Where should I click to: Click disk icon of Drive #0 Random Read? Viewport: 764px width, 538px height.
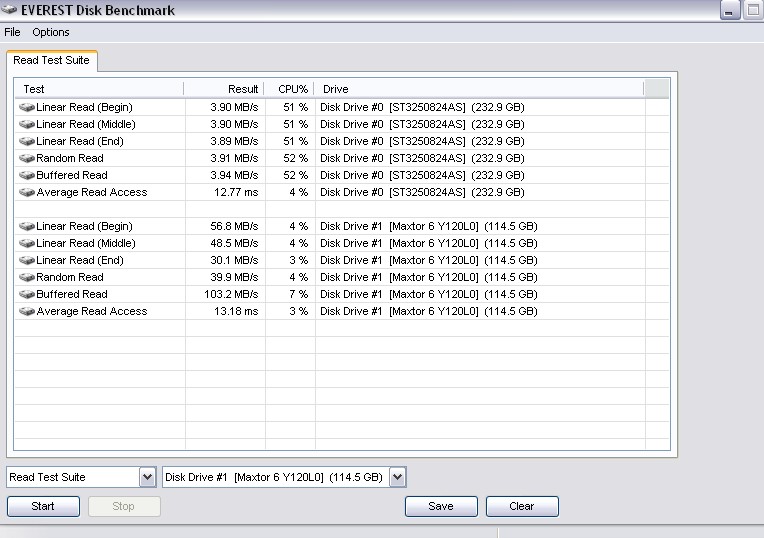coord(27,158)
